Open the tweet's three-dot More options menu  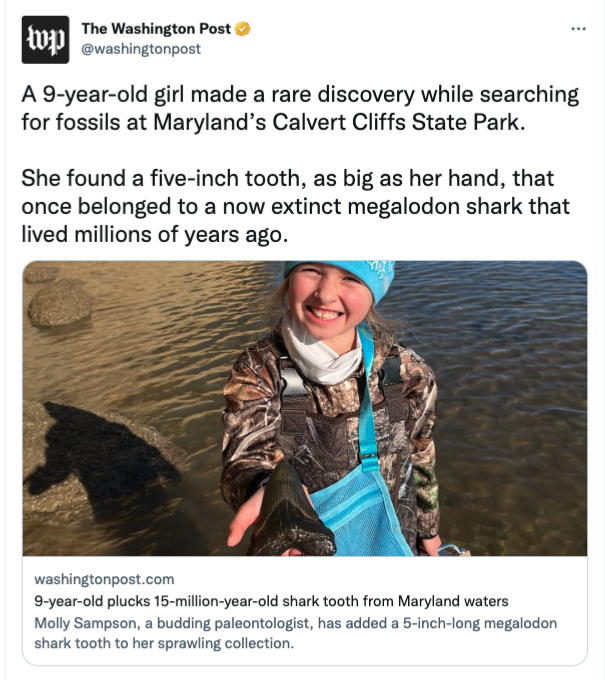pyautogui.click(x=578, y=29)
